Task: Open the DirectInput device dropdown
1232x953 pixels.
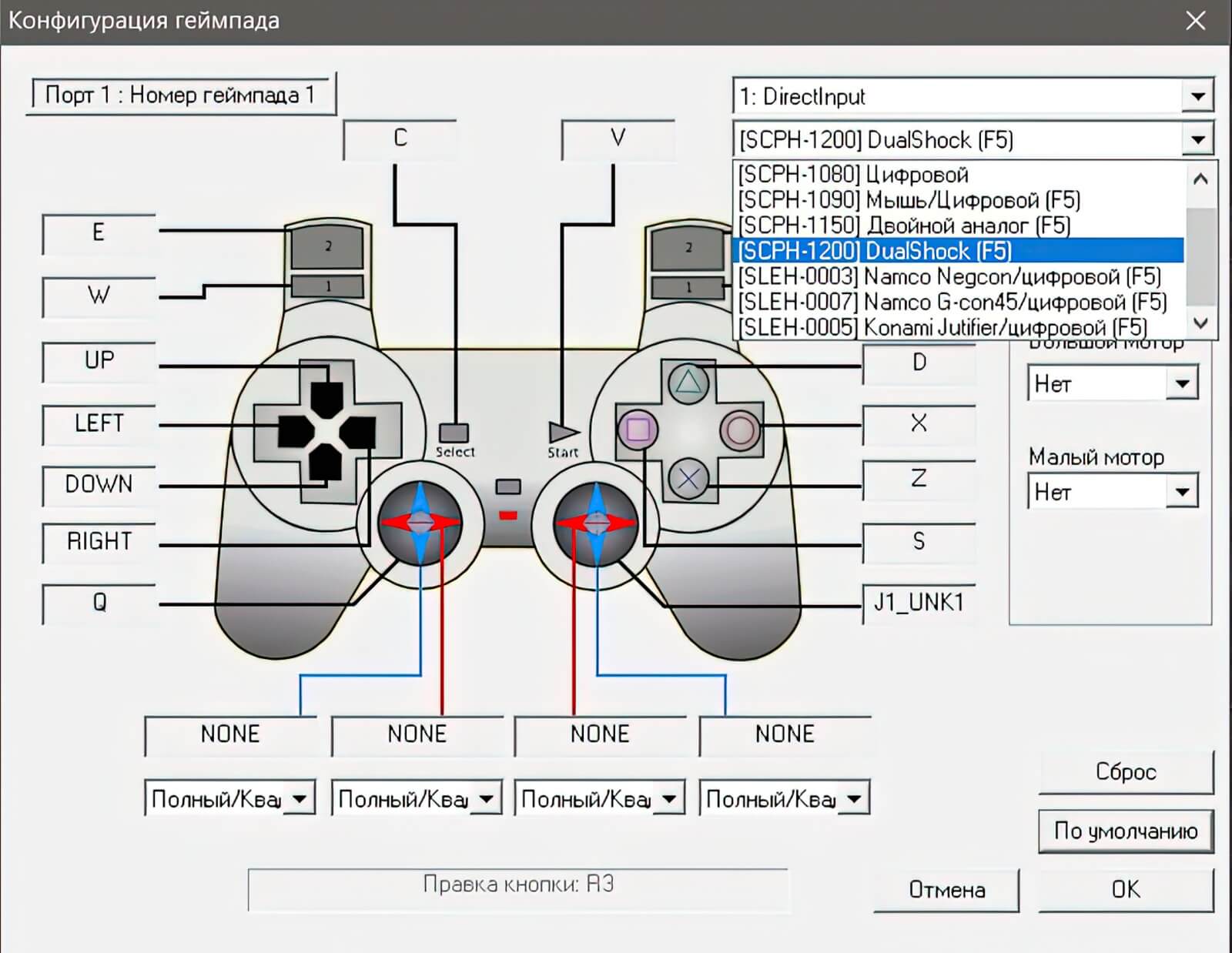Action: click(x=1197, y=97)
